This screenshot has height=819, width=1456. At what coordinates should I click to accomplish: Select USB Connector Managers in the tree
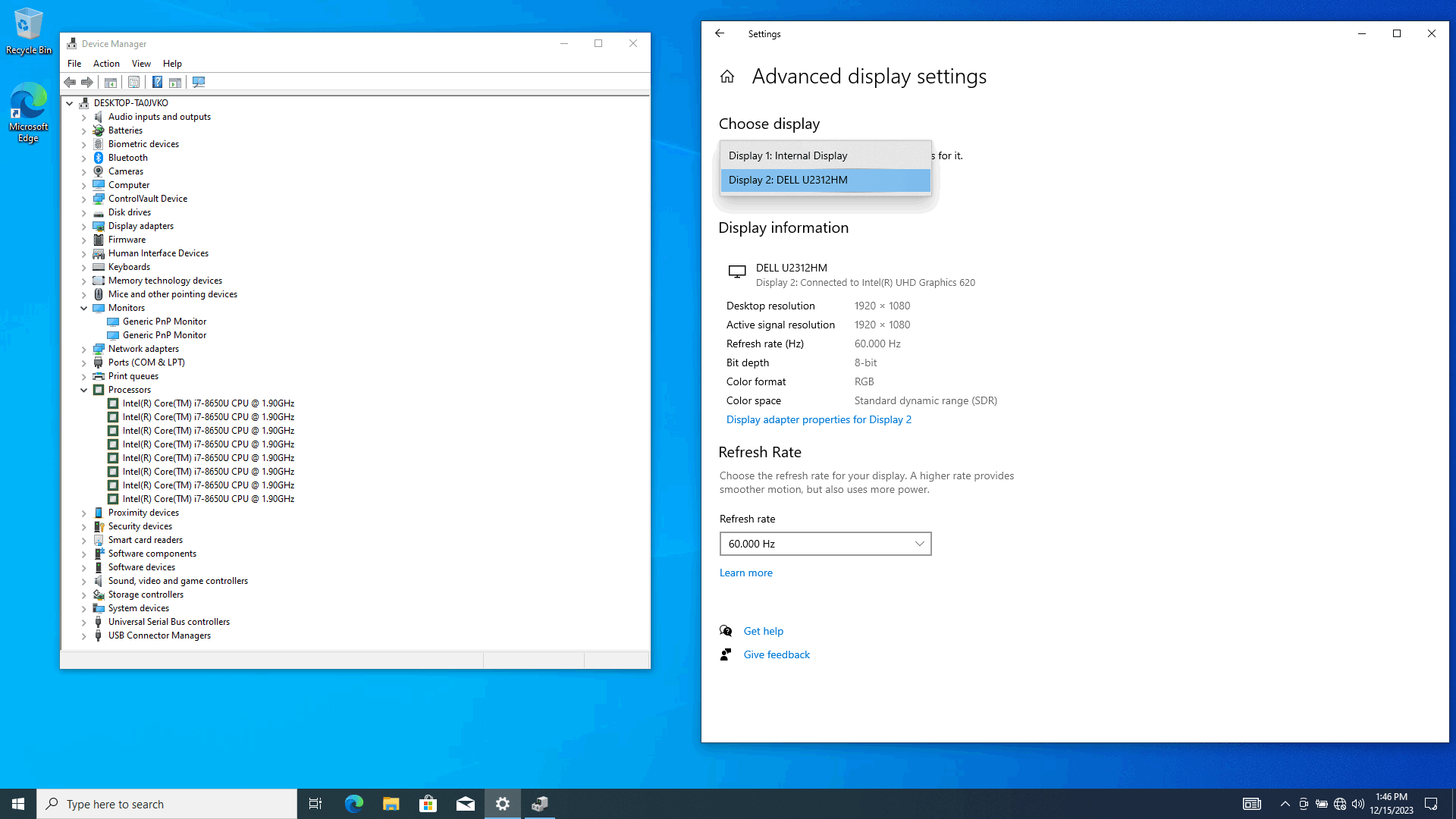coord(159,635)
